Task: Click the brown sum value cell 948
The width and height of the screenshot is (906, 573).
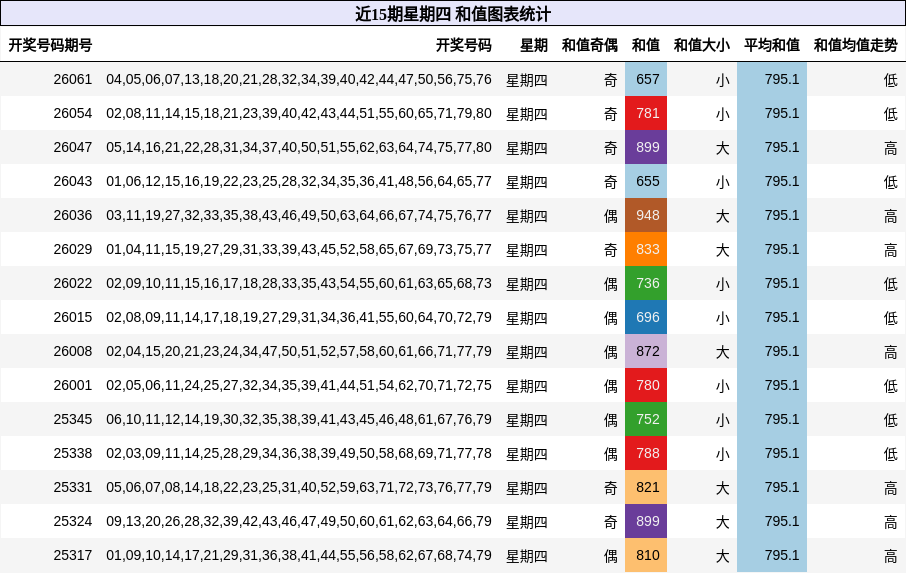Action: (x=646, y=215)
